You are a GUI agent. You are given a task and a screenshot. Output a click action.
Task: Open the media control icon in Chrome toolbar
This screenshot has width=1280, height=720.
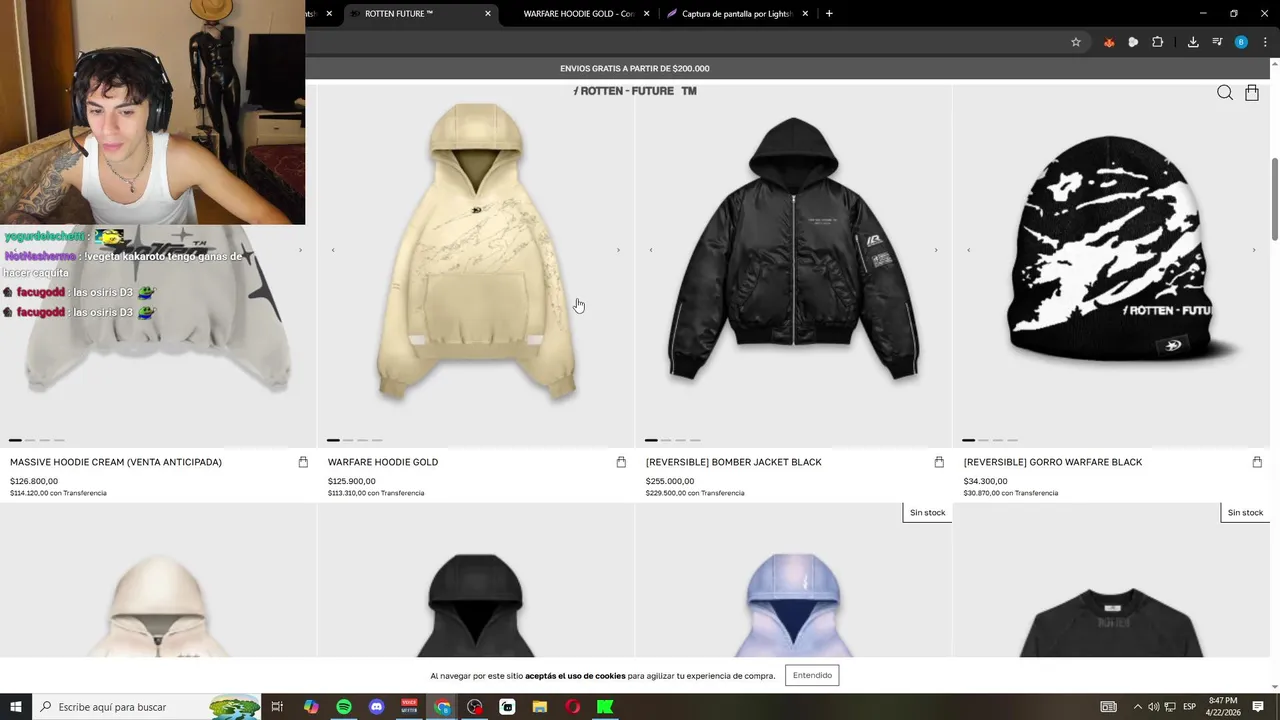click(x=1217, y=42)
